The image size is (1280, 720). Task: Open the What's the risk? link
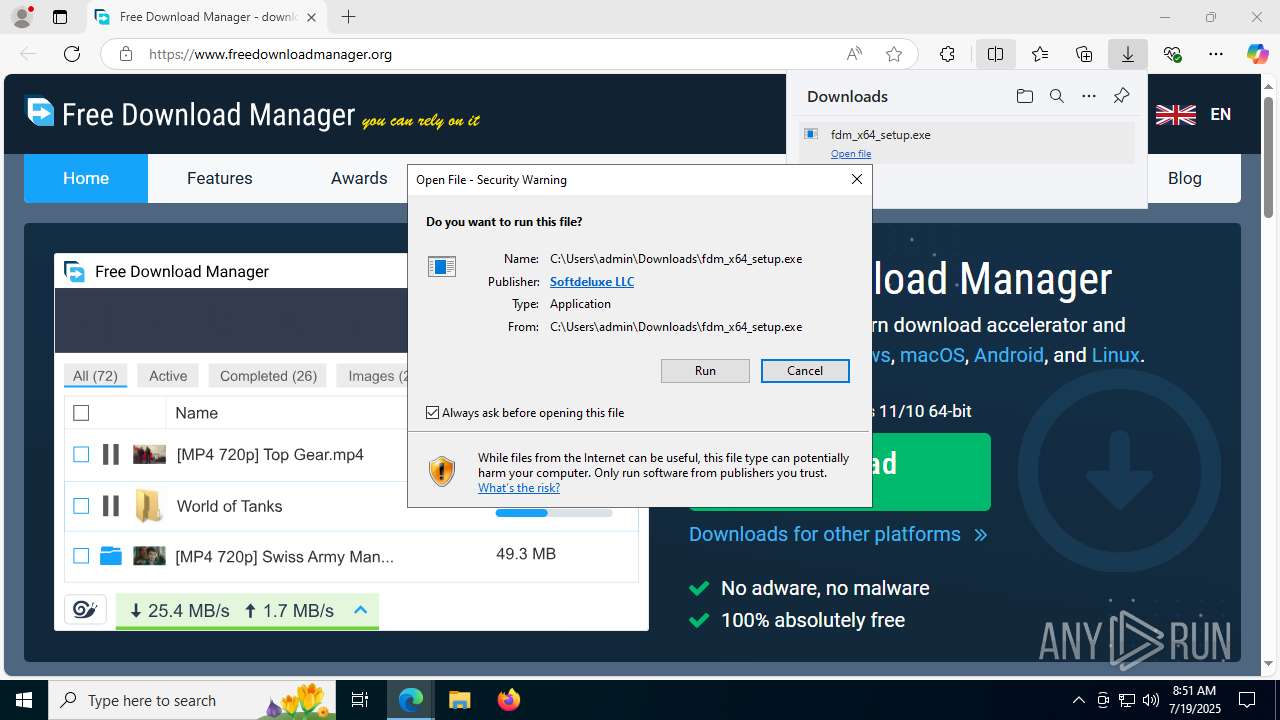click(x=519, y=488)
